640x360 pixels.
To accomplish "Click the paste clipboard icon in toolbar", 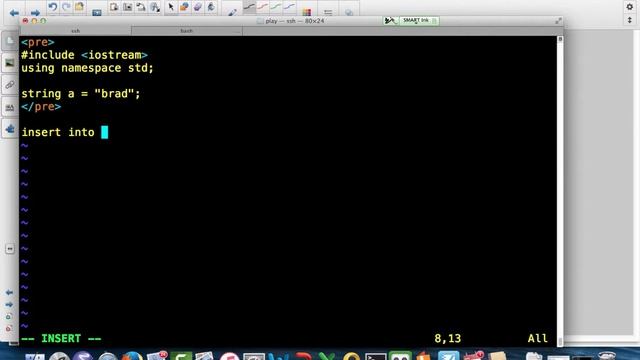I will (79, 7).
